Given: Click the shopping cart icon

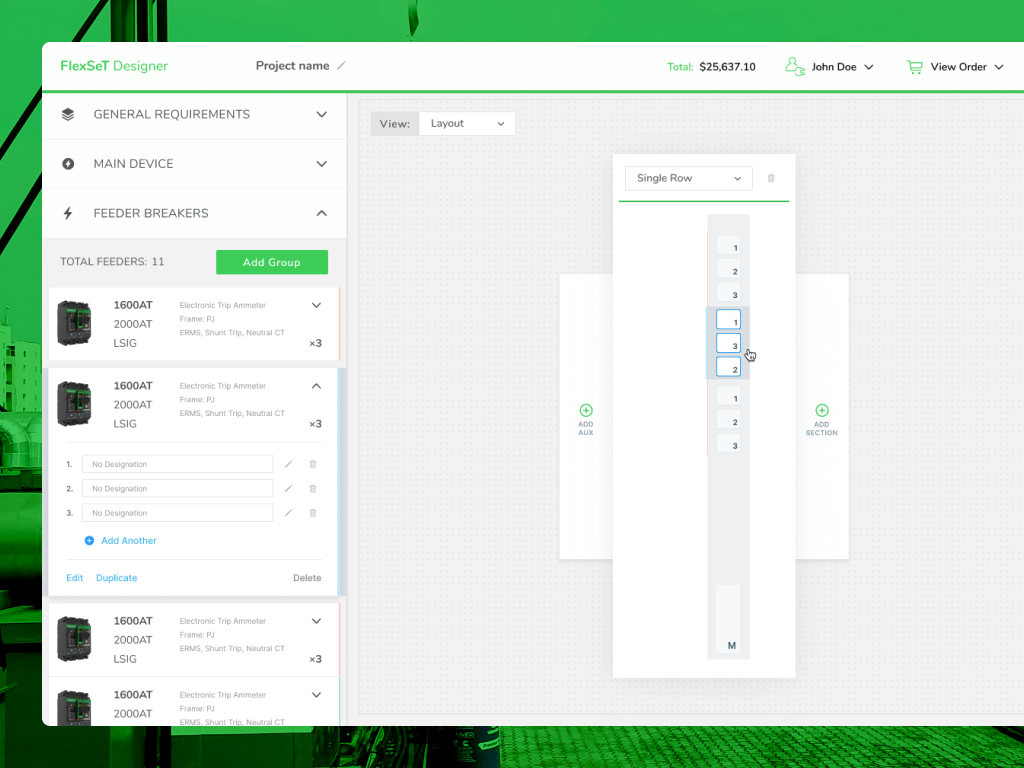Looking at the screenshot, I should tap(914, 67).
